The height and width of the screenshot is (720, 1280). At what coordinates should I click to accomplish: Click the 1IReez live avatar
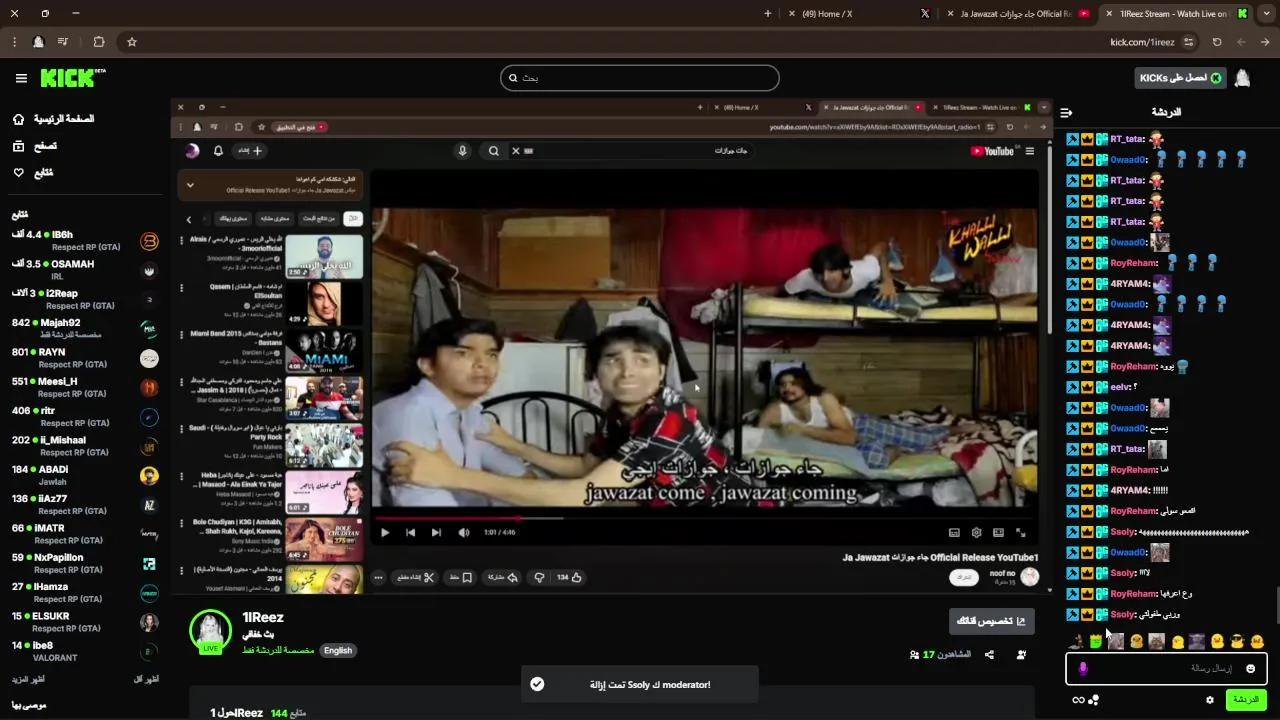point(210,630)
